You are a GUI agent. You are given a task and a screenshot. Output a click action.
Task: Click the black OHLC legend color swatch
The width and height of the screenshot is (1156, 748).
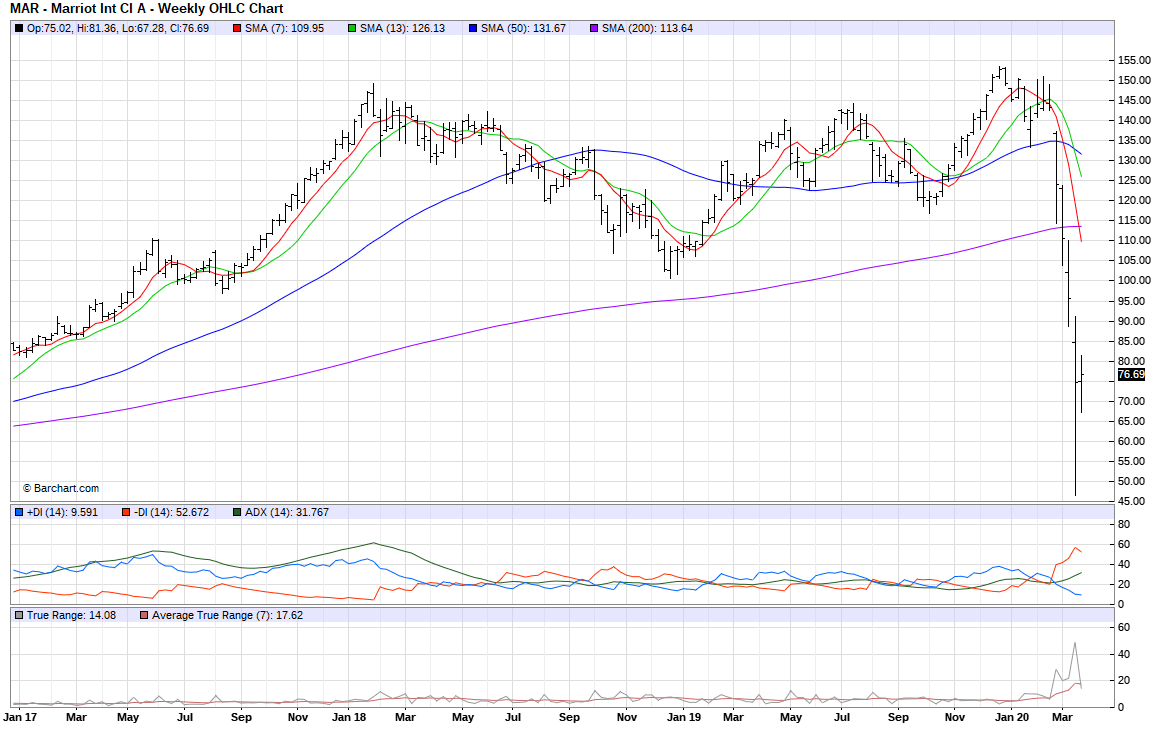pyautogui.click(x=19, y=29)
